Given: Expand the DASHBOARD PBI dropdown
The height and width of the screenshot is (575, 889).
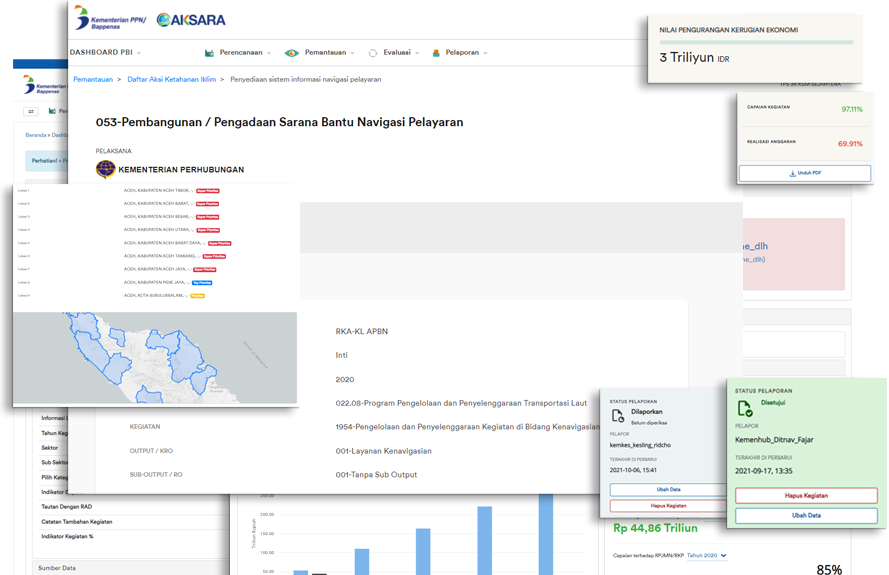Looking at the screenshot, I should point(105,52).
